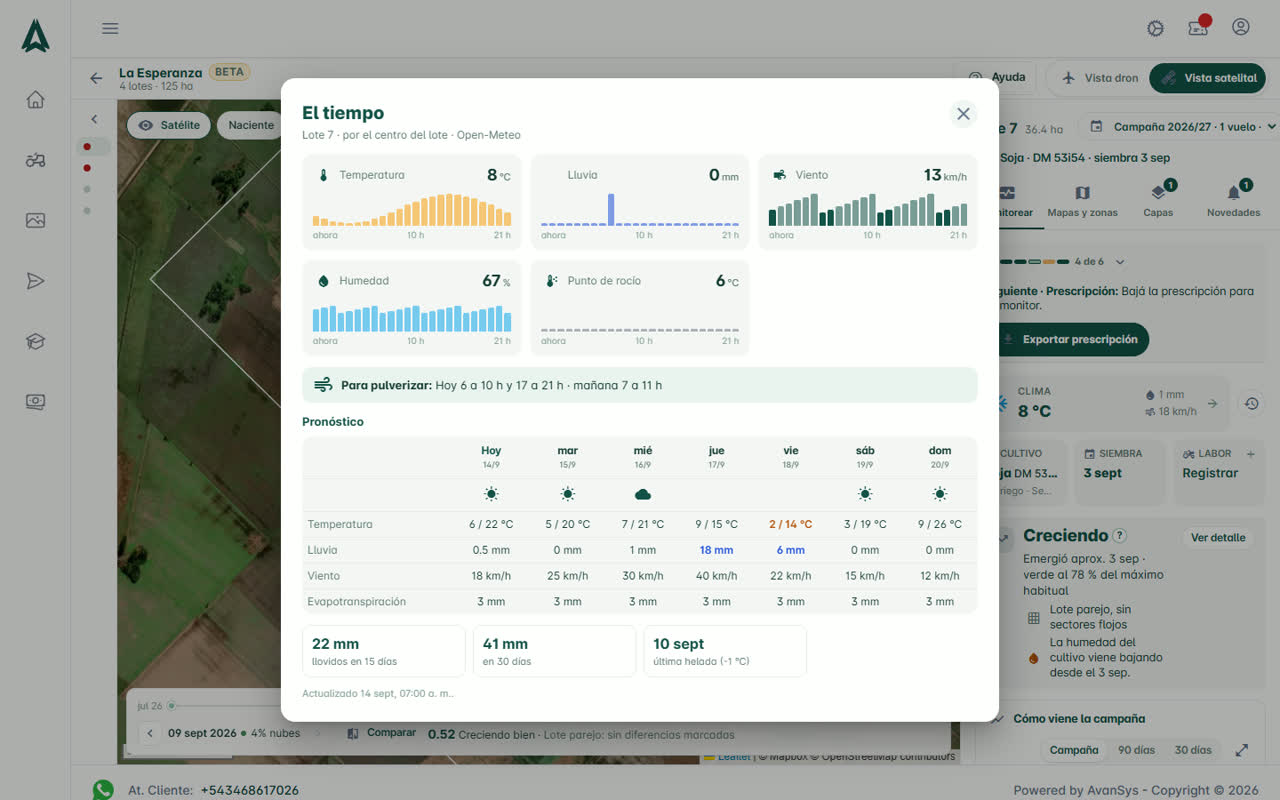Open the Capas tab
The image size is (1280, 800).
[x=1158, y=200]
